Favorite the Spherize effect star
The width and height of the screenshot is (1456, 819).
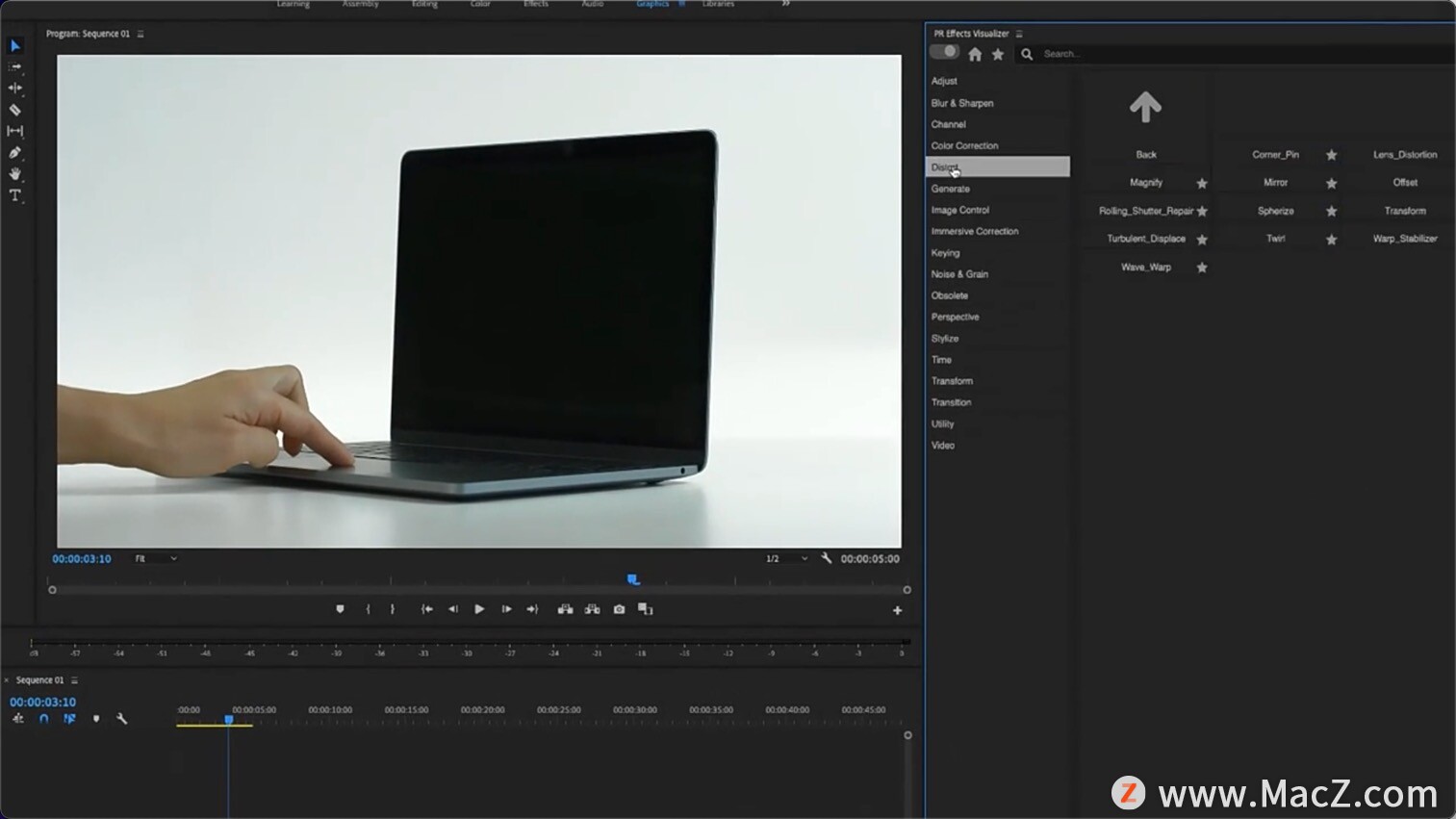[x=1332, y=211]
